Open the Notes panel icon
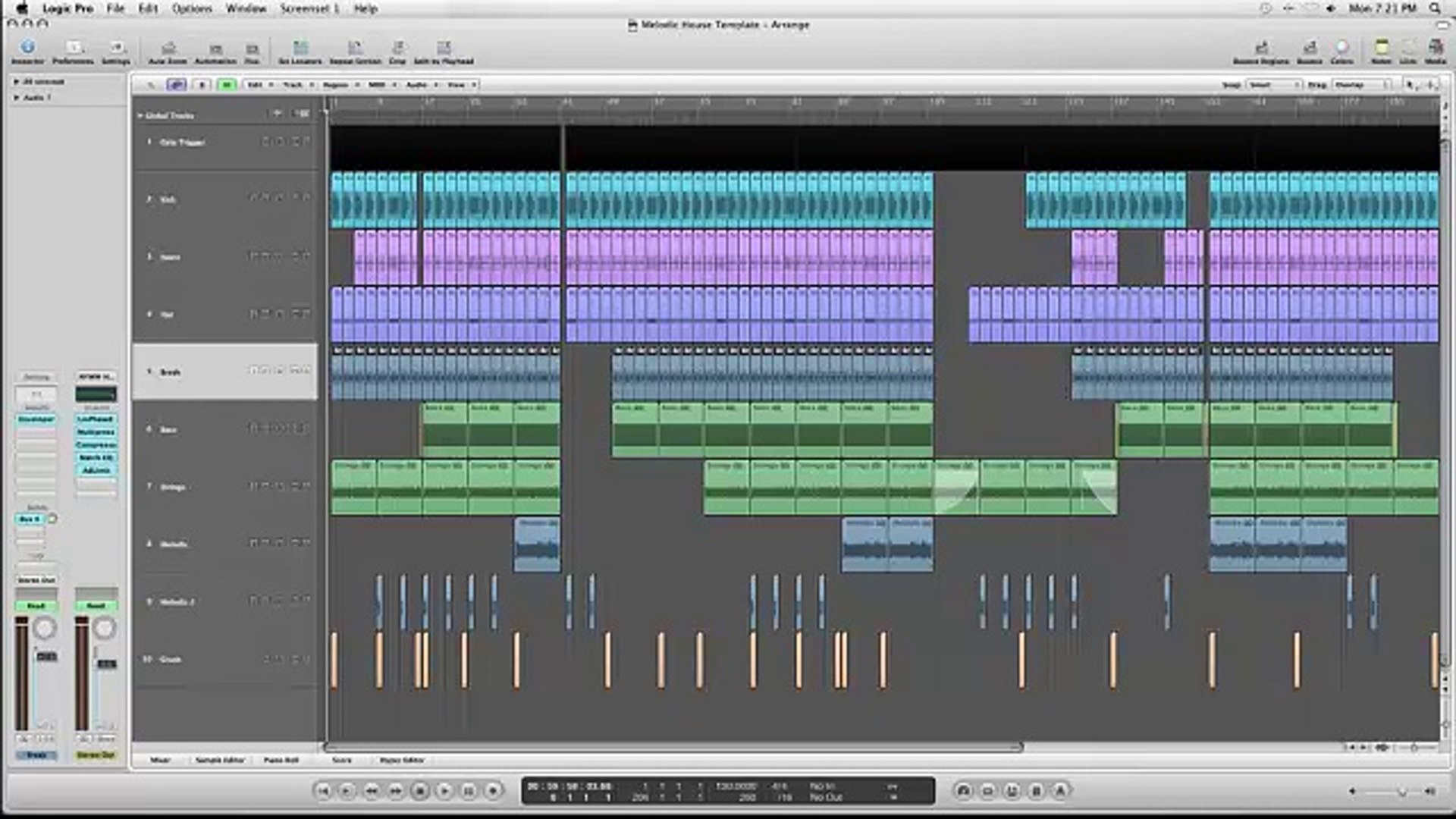This screenshot has width=1456, height=819. [x=1382, y=50]
